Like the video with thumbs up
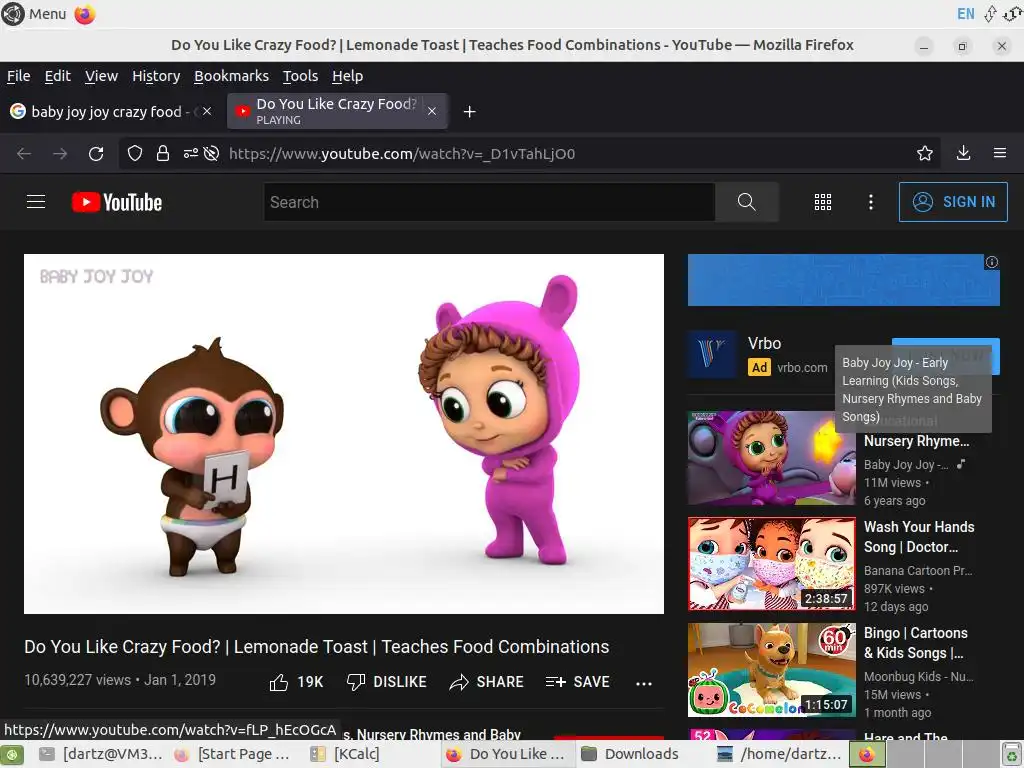1024x768 pixels. 296,682
